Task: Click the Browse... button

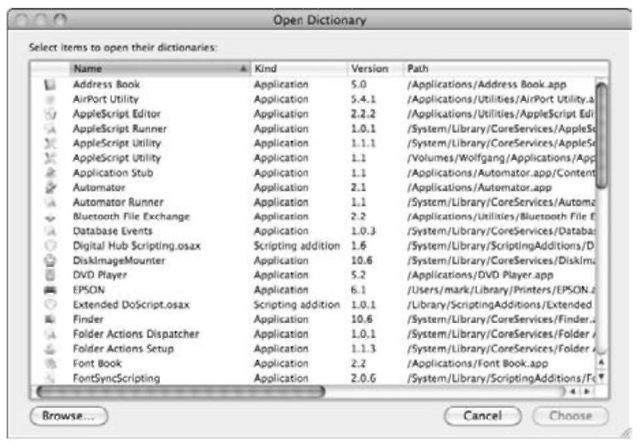Action: click(69, 416)
